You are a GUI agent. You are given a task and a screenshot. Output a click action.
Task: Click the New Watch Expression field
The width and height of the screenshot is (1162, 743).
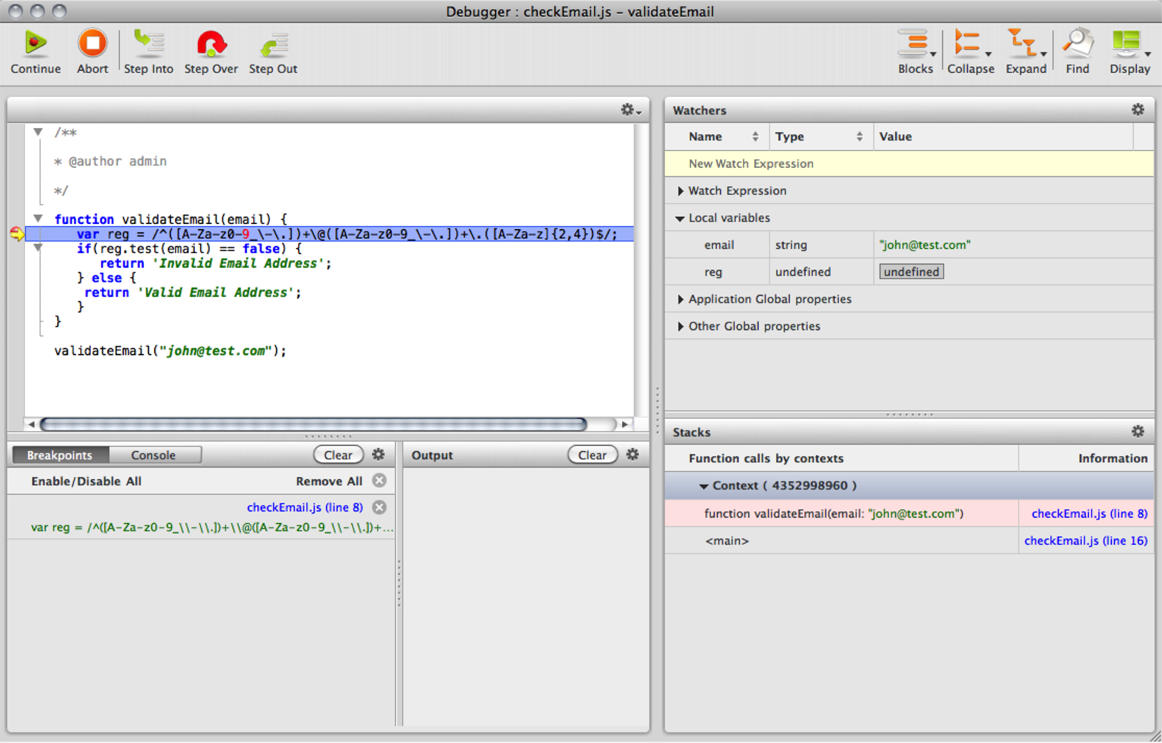(750, 164)
